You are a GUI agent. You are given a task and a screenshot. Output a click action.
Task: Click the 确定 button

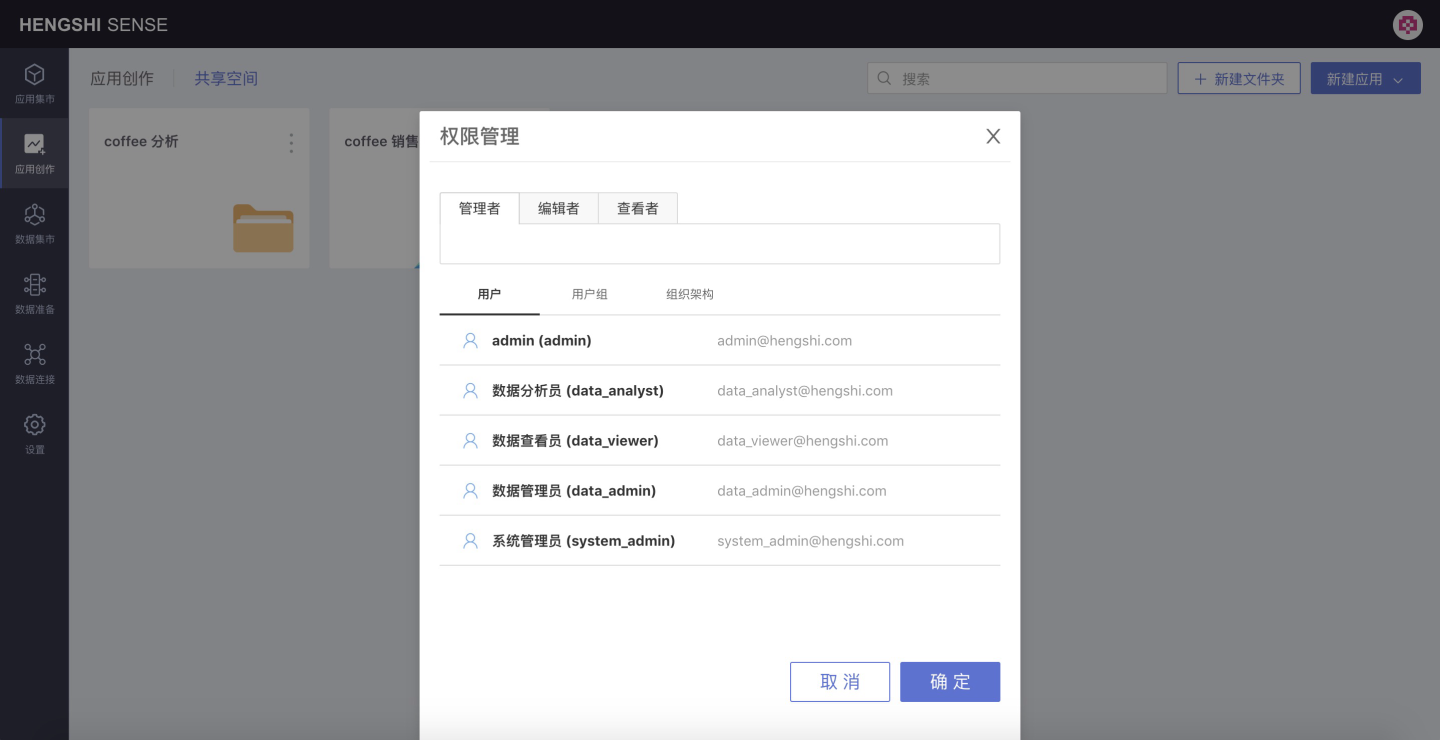click(x=949, y=682)
